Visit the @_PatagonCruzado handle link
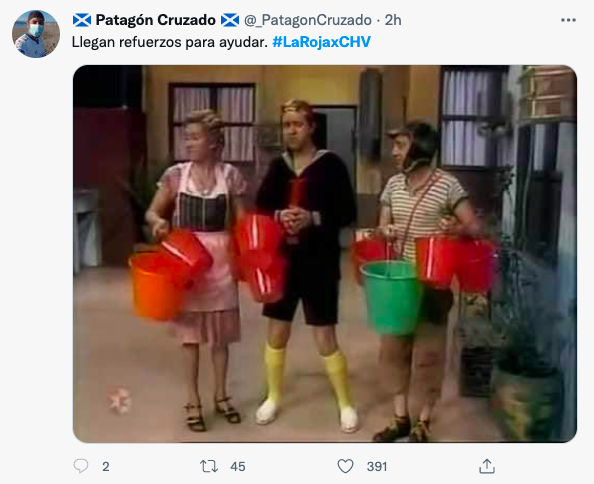Screen dimensions: 594x484 (308, 20)
